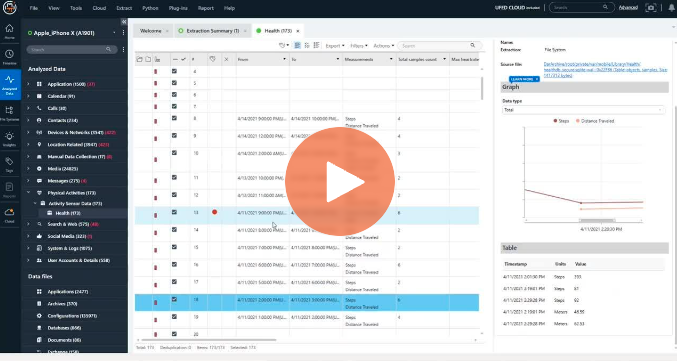Viewport: 677px width, 361px height.
Task: Open the Insights sidebar view
Action: click(x=9, y=138)
